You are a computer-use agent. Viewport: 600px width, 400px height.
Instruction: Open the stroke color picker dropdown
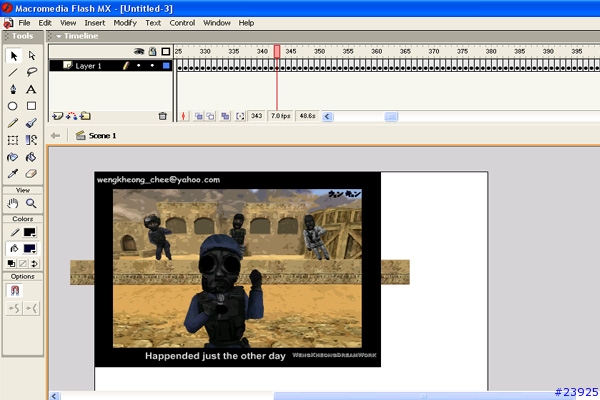click(30, 232)
